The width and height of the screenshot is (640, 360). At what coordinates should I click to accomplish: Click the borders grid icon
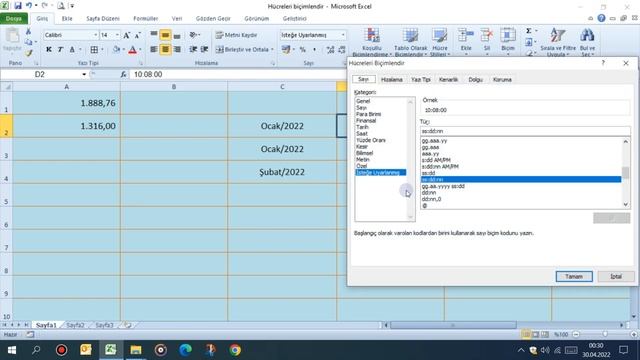pos(94,49)
